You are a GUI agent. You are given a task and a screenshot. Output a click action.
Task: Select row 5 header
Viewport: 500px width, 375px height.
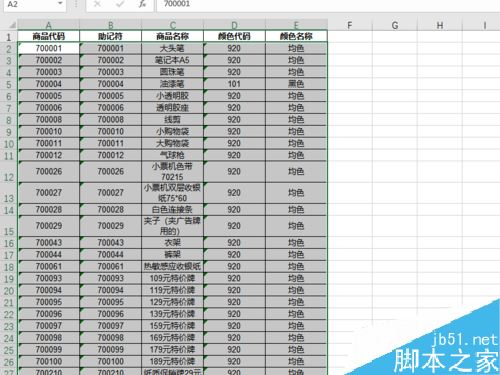coord(9,84)
